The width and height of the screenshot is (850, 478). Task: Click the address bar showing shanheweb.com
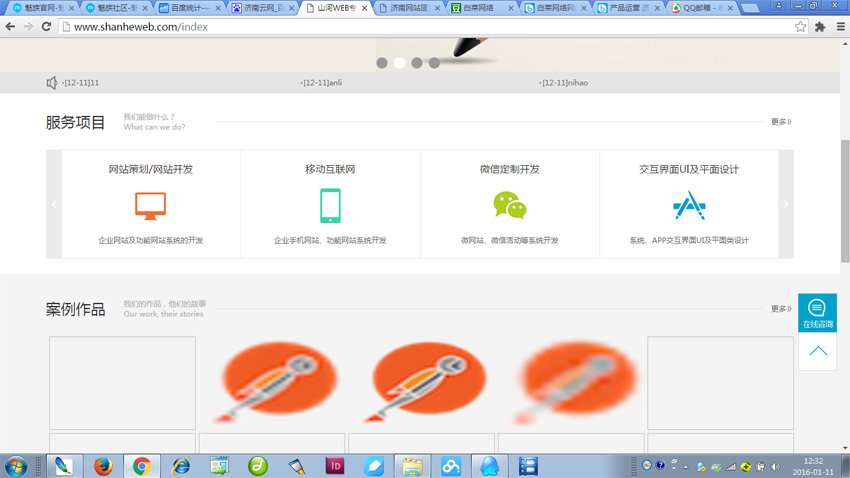(400, 27)
